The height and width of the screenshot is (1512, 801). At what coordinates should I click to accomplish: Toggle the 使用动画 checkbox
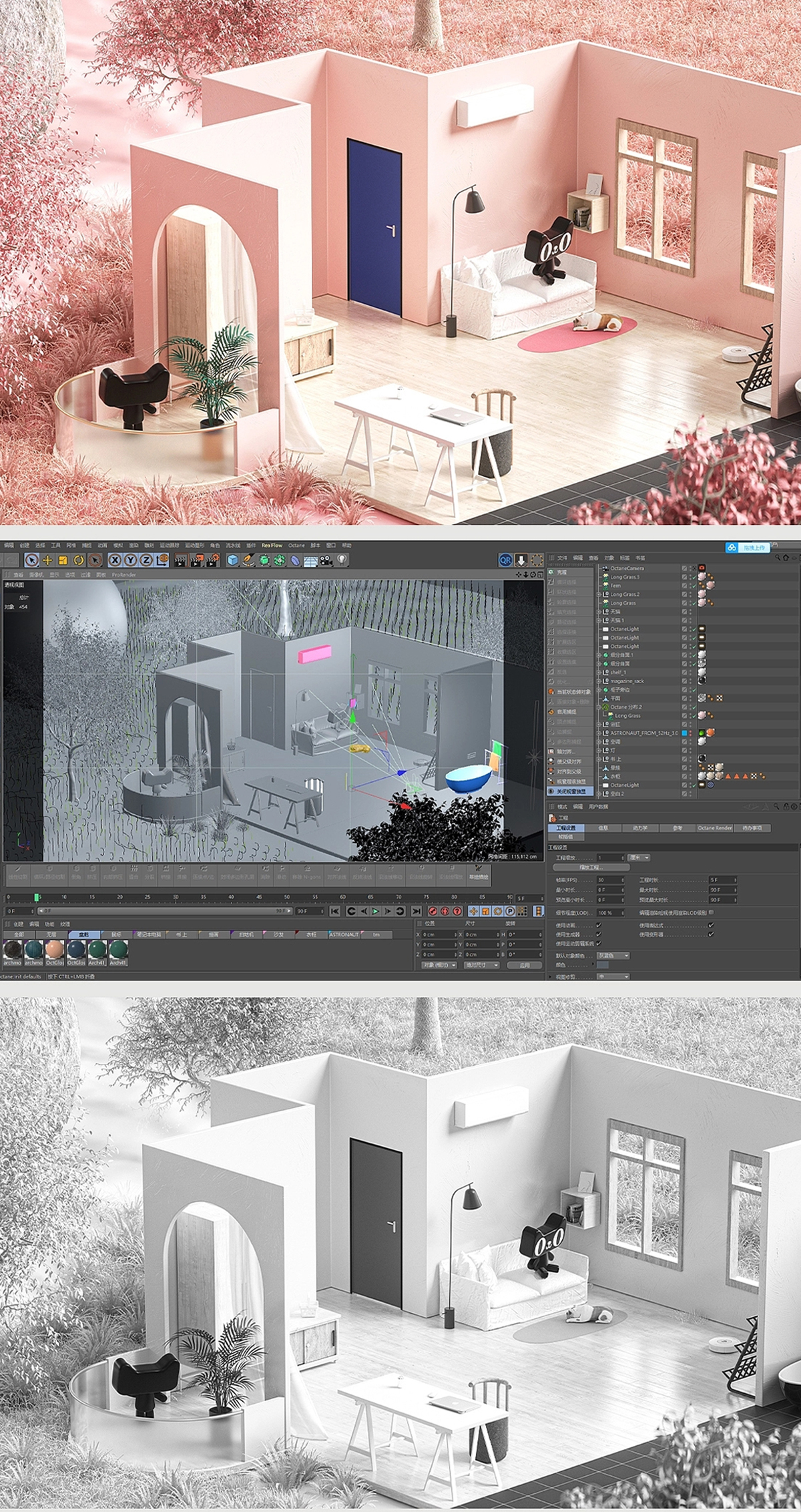point(599,925)
